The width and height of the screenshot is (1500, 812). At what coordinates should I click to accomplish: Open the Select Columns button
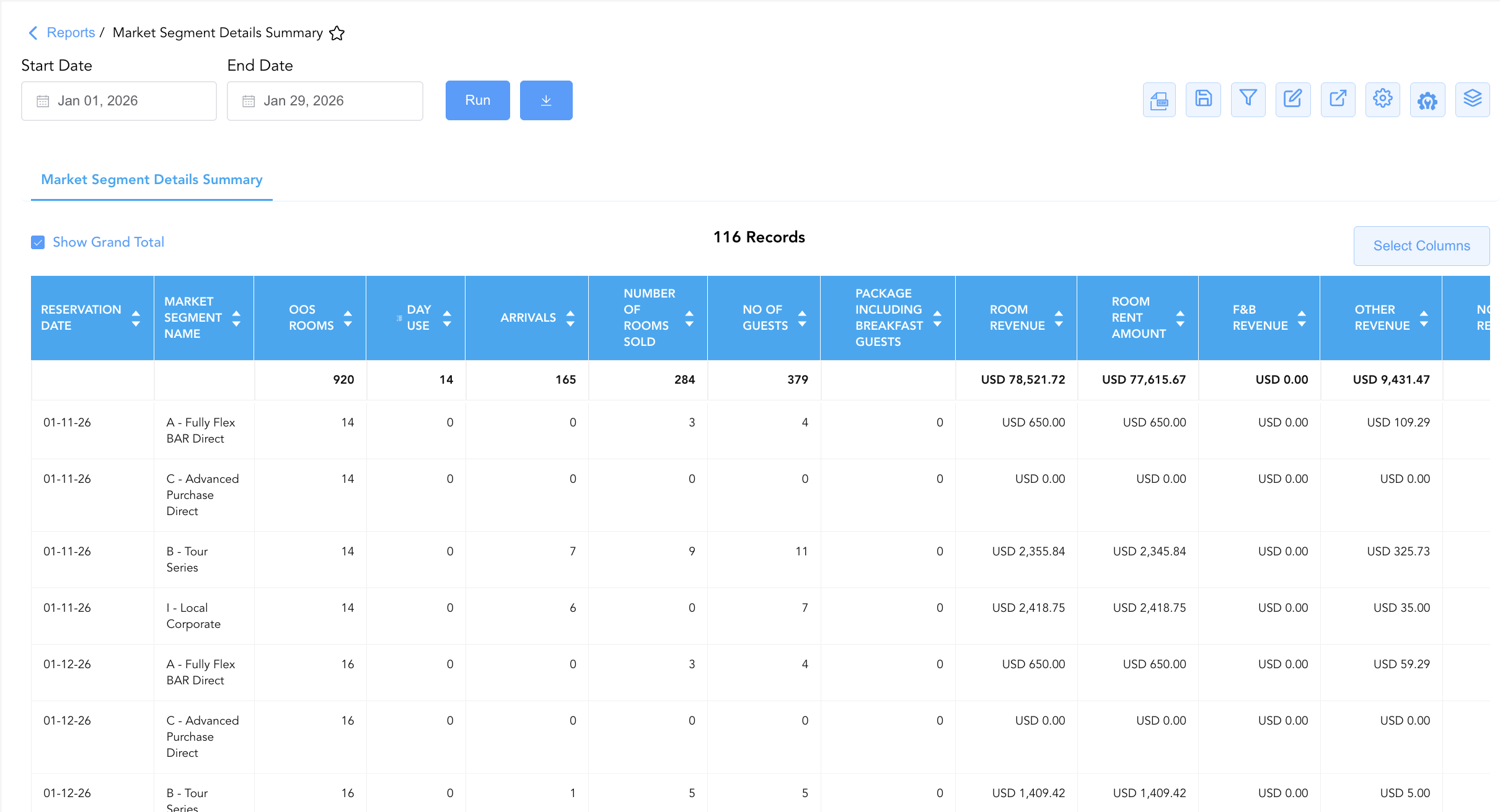(x=1421, y=246)
